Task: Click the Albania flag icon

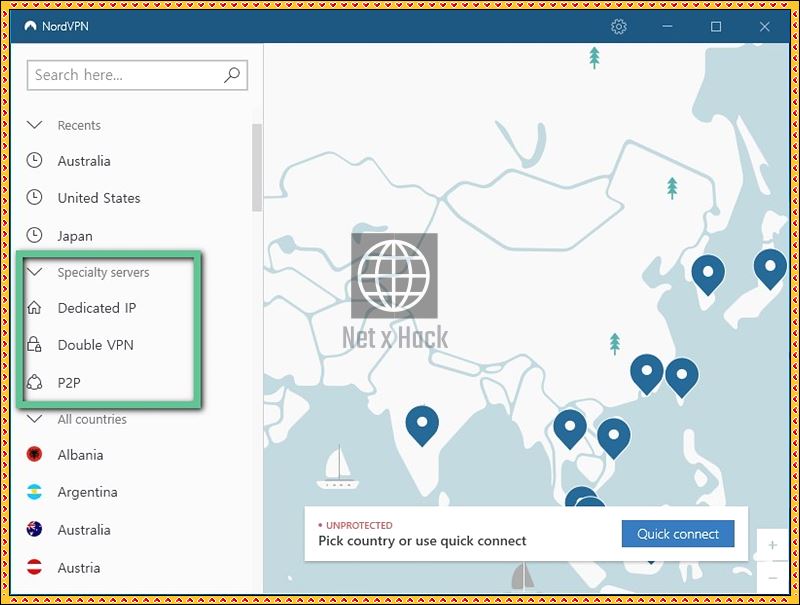Action: [34, 454]
